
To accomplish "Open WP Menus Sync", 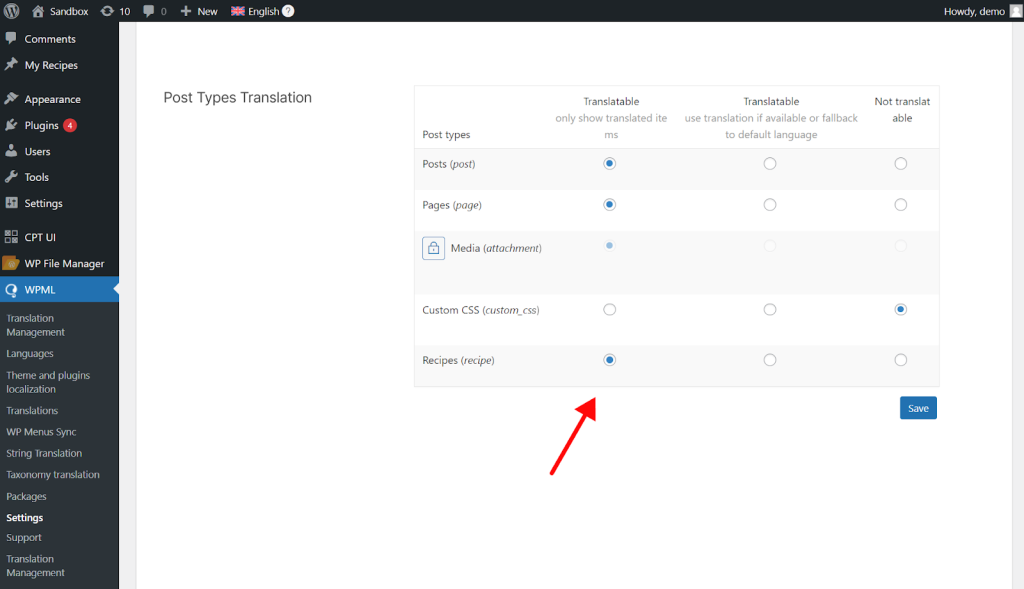I will tap(41, 432).
